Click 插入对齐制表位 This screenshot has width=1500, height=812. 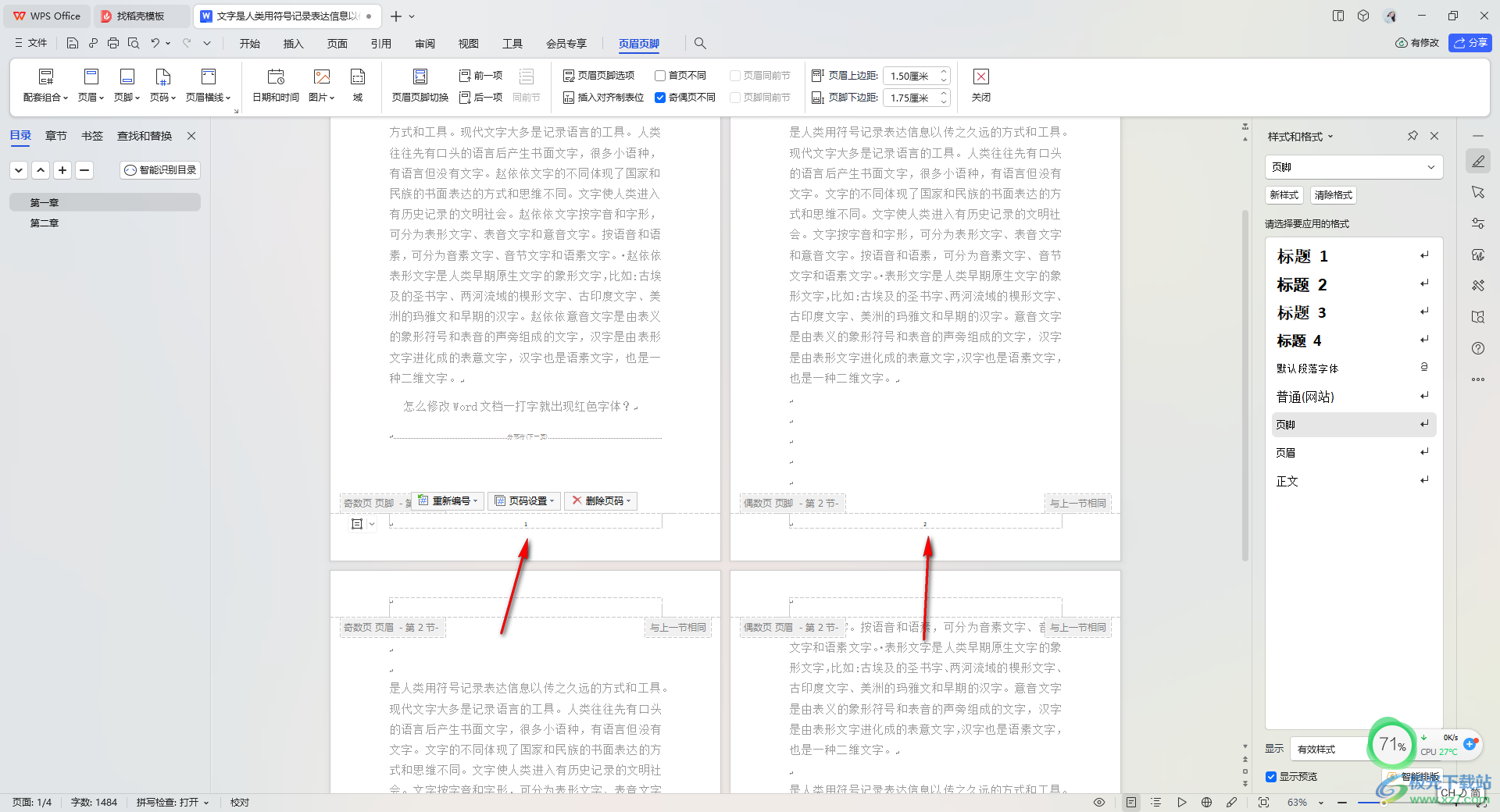tap(604, 98)
